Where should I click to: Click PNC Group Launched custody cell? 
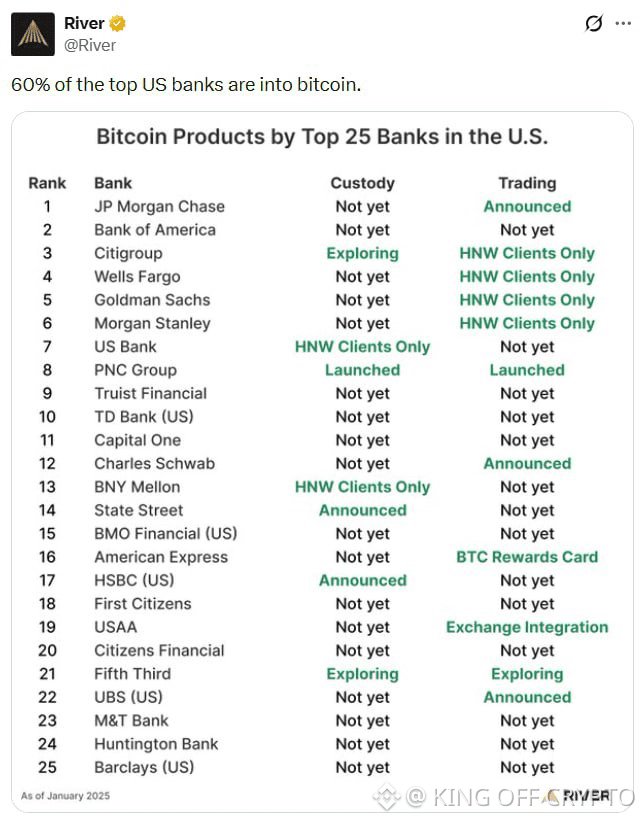[x=362, y=370]
